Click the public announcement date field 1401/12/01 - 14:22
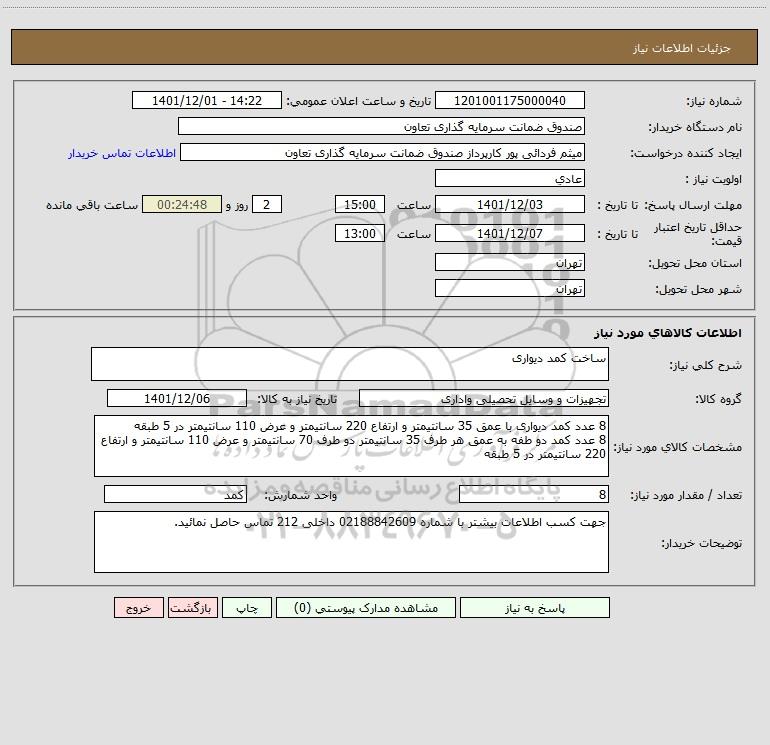The image size is (770, 745). 207,101
